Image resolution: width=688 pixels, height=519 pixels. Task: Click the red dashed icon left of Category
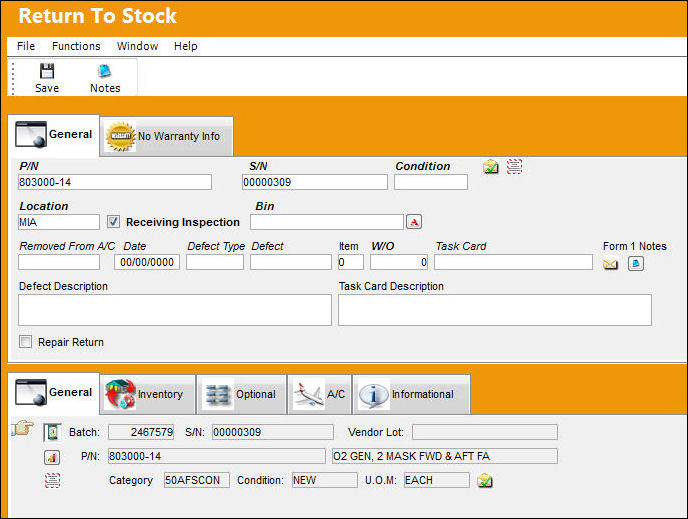point(52,480)
